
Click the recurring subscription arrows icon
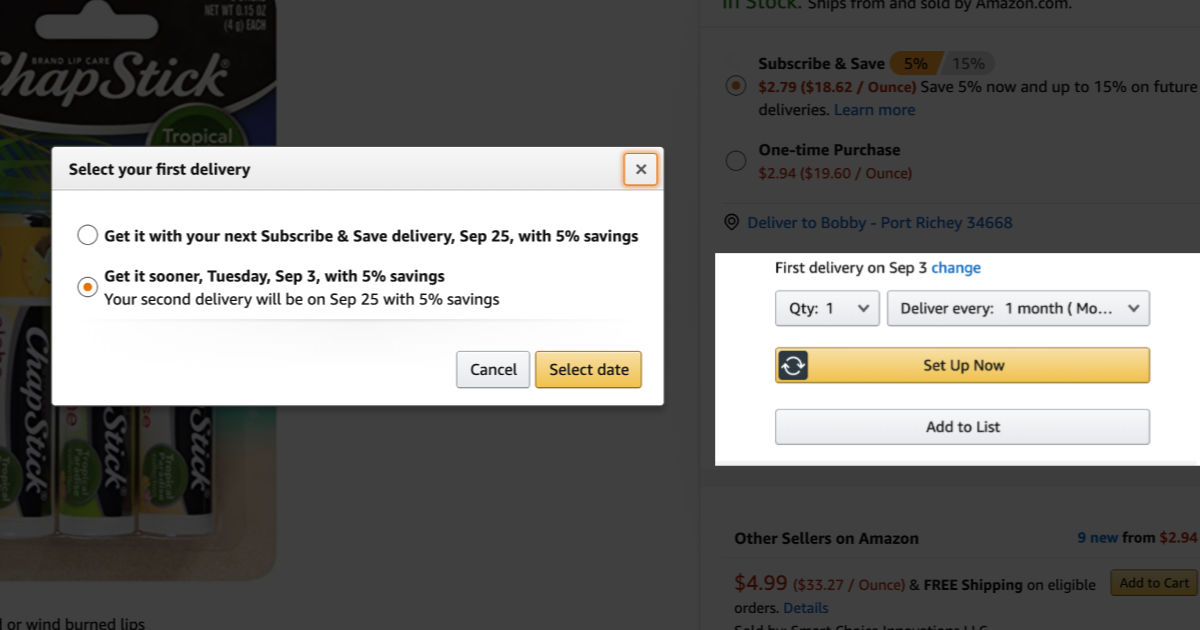coord(792,366)
